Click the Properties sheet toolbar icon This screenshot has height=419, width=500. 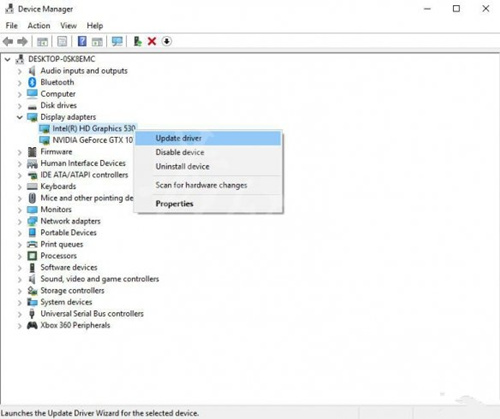point(62,41)
